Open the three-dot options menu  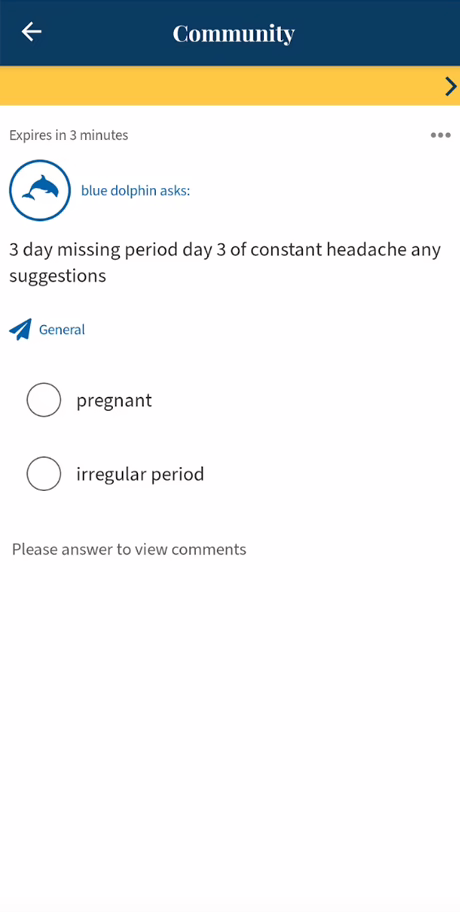pos(440,136)
